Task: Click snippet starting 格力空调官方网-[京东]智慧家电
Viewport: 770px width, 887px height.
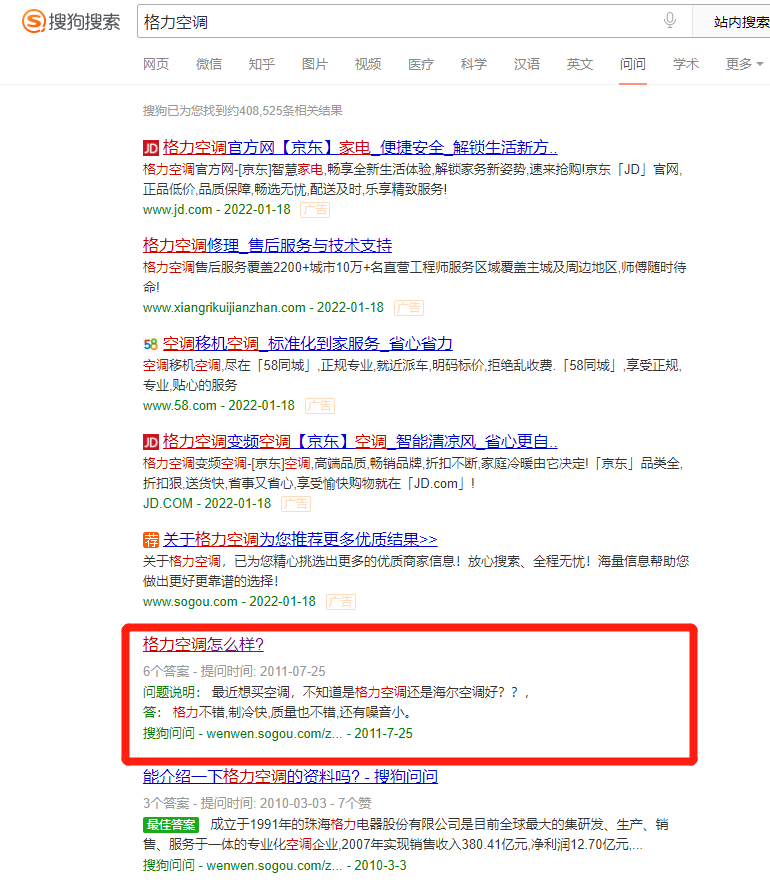Action: click(412, 179)
